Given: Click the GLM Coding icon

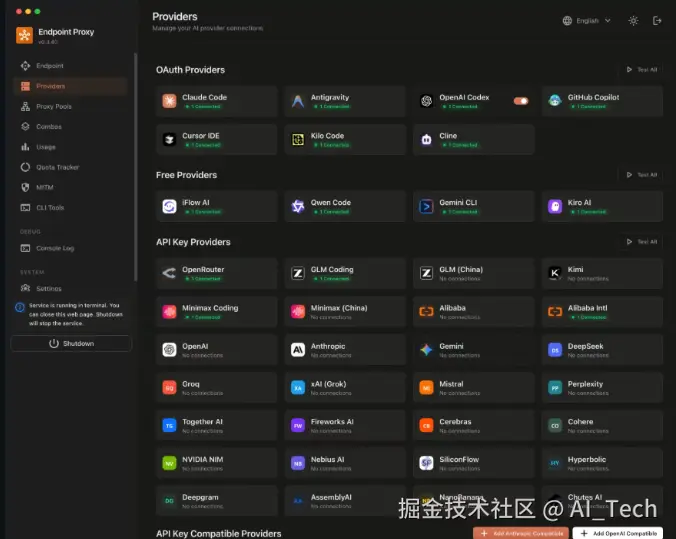Looking at the screenshot, I should pos(297,273).
